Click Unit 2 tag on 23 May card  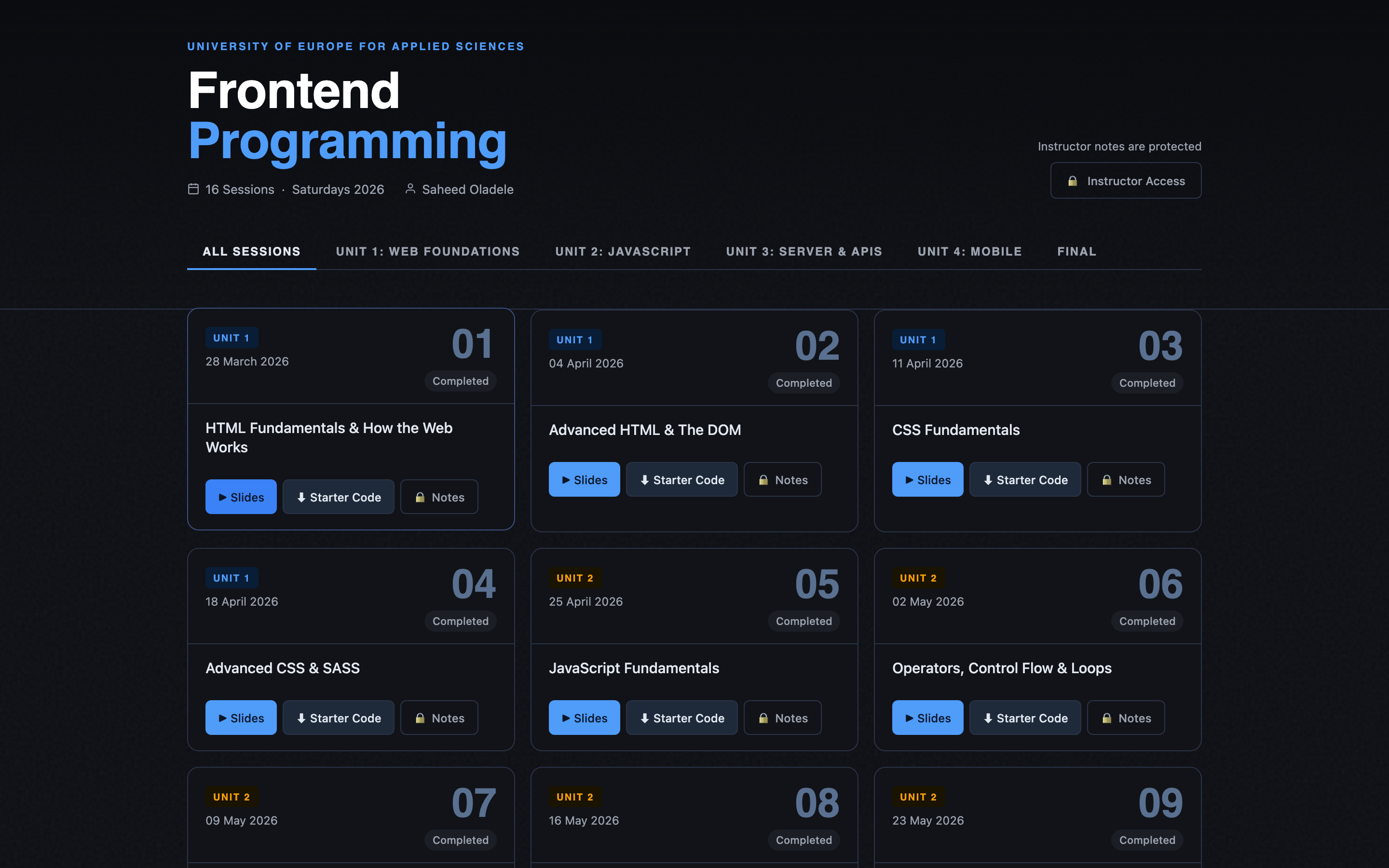tap(918, 797)
